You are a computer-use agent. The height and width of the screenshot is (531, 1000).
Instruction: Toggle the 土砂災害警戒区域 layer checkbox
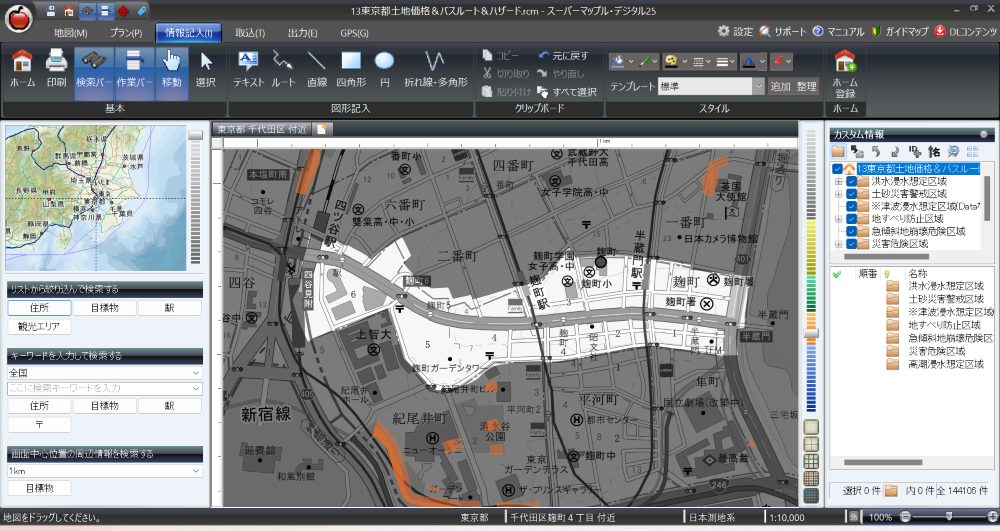[851, 194]
